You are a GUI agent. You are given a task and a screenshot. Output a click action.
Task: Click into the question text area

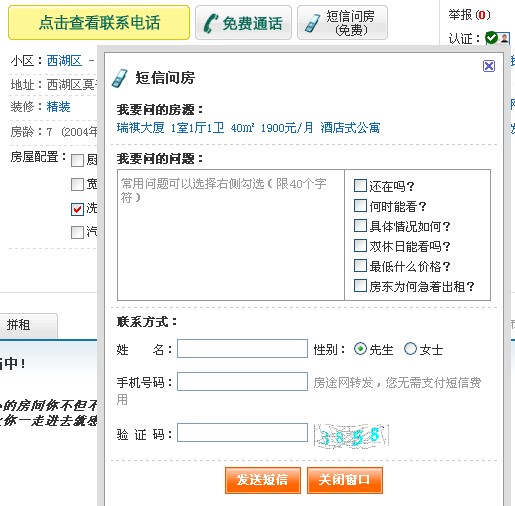[231, 235]
